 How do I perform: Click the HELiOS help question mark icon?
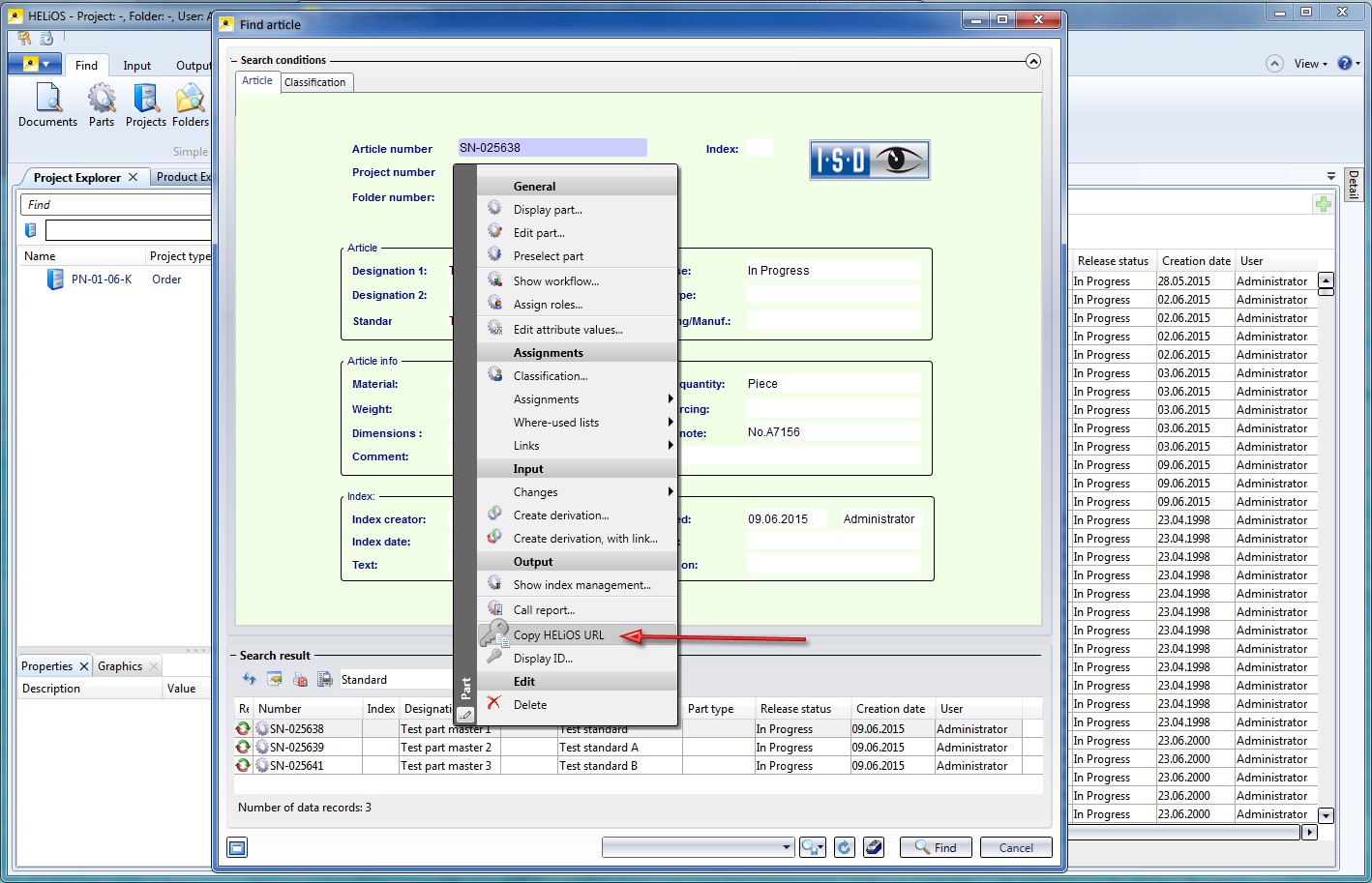tap(1344, 63)
